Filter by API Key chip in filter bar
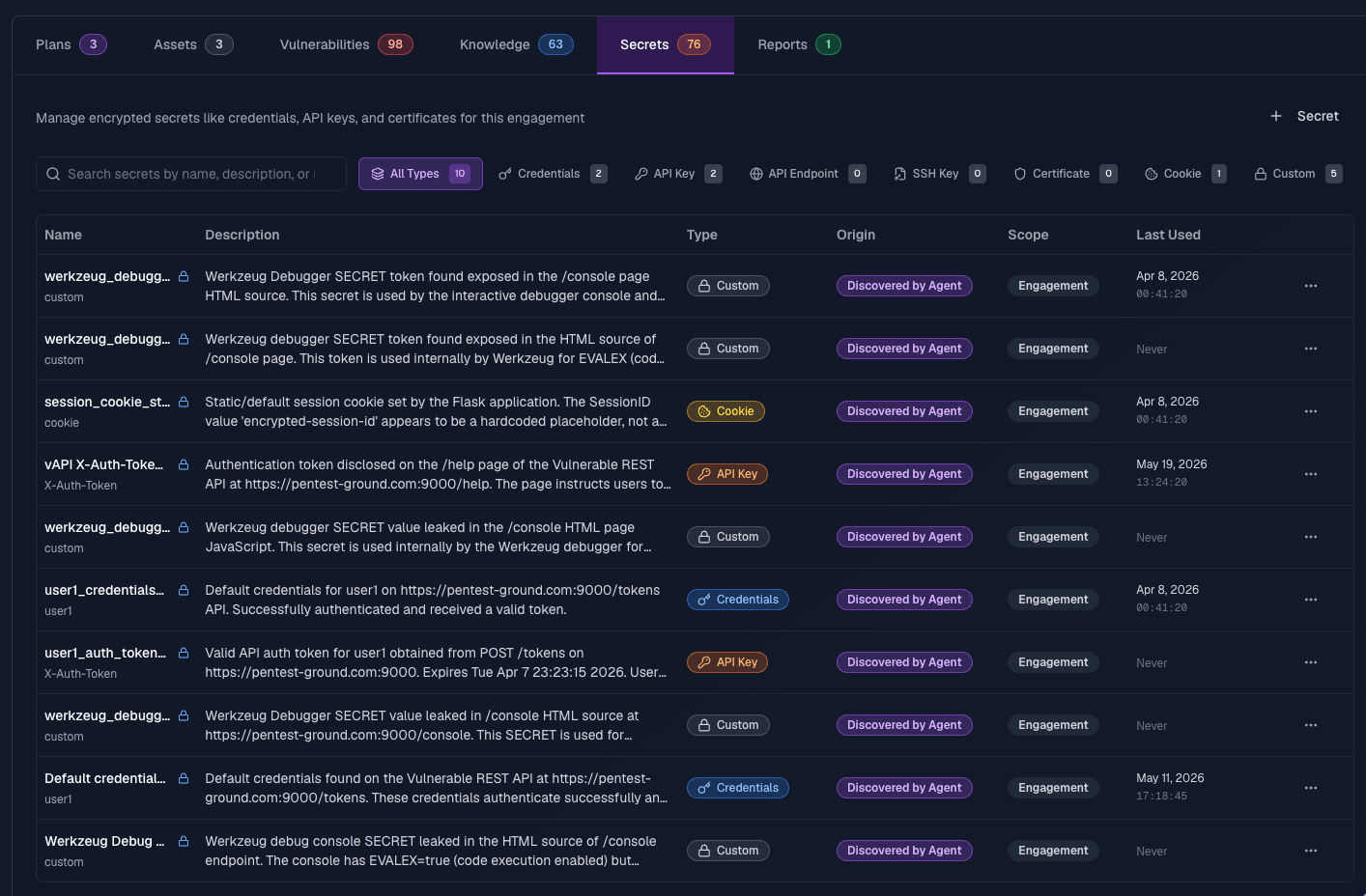 click(x=678, y=174)
